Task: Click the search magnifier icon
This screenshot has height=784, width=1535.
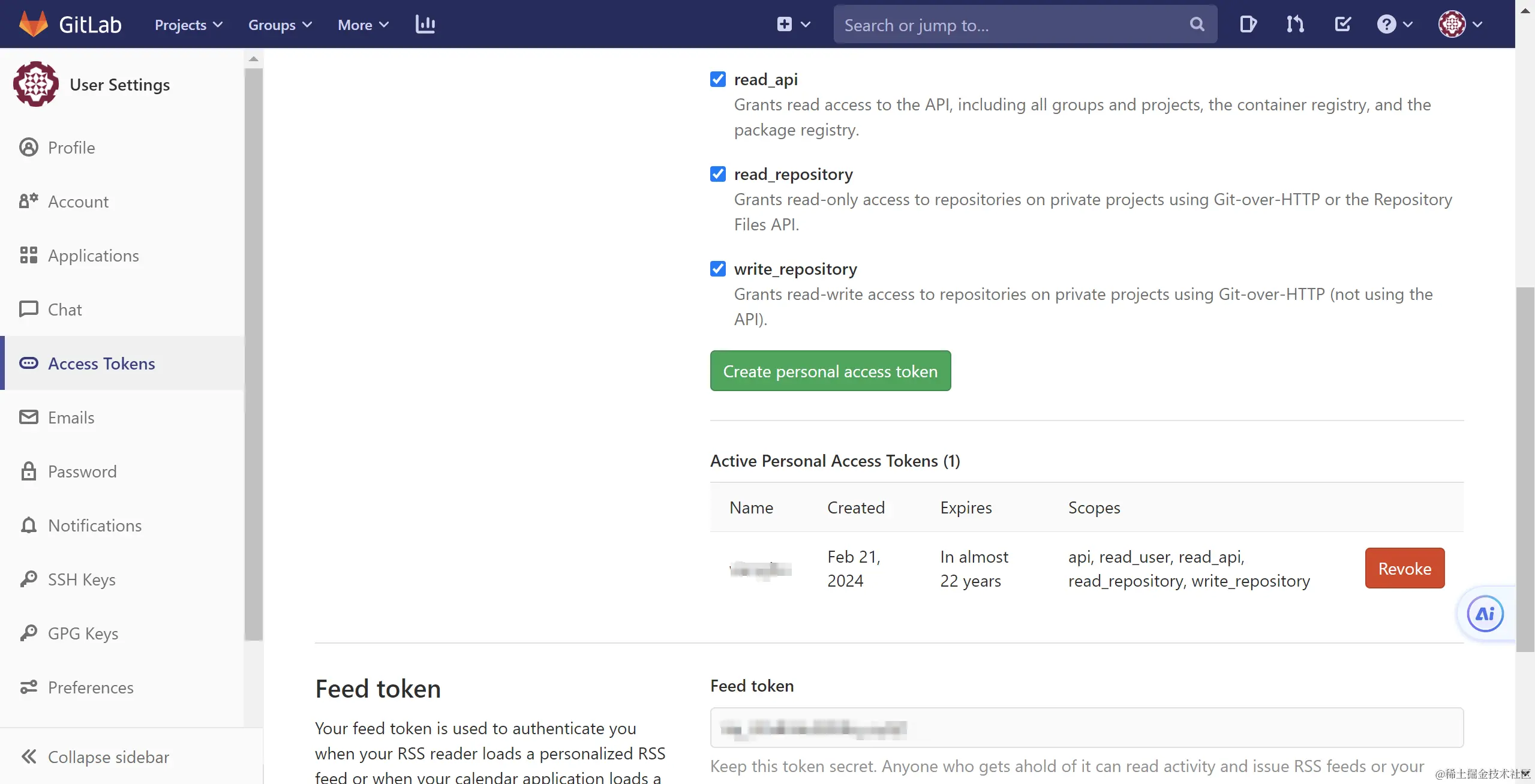Action: coord(1196,24)
